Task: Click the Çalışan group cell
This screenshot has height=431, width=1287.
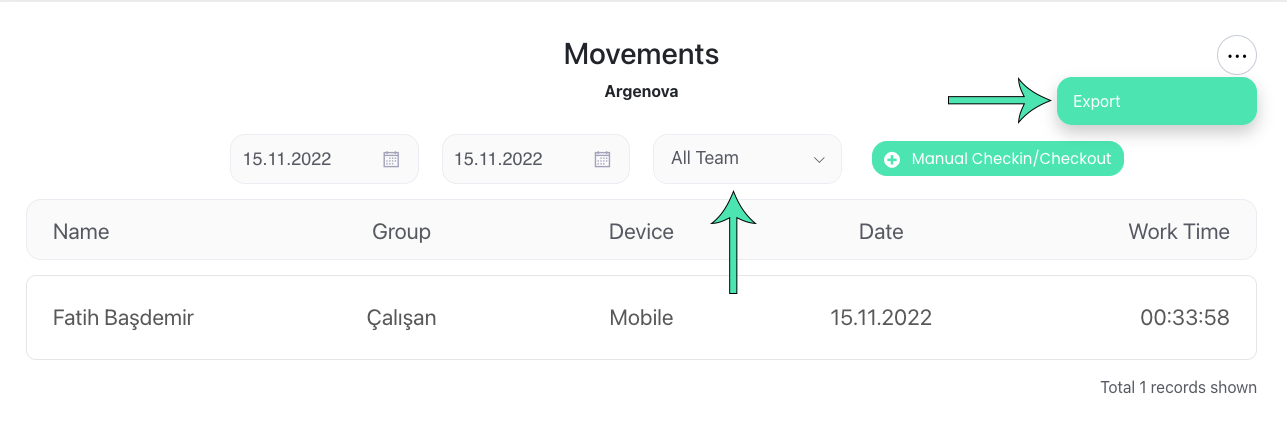Action: [x=401, y=318]
